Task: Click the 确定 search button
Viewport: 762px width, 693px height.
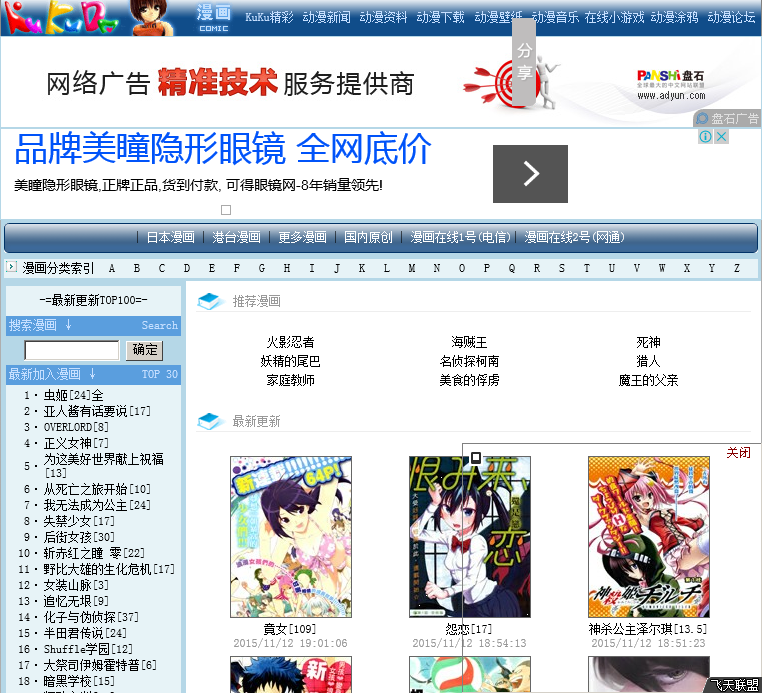Action: click(144, 350)
